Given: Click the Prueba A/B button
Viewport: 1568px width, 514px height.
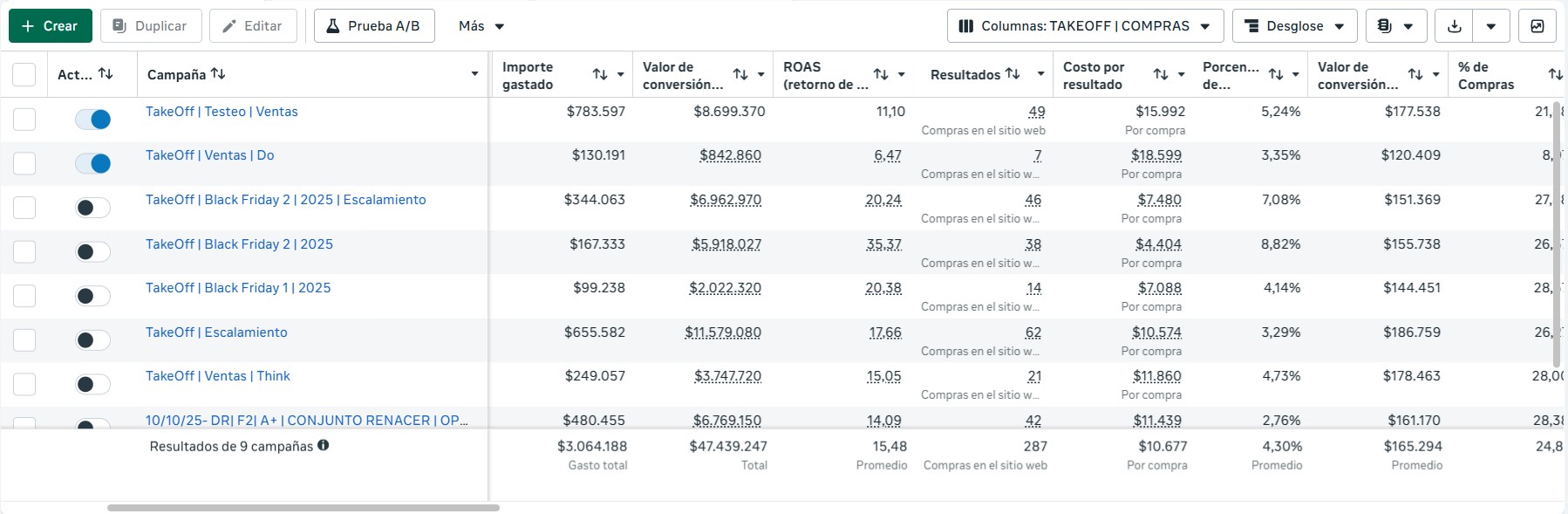Looking at the screenshot, I should tap(374, 26).
